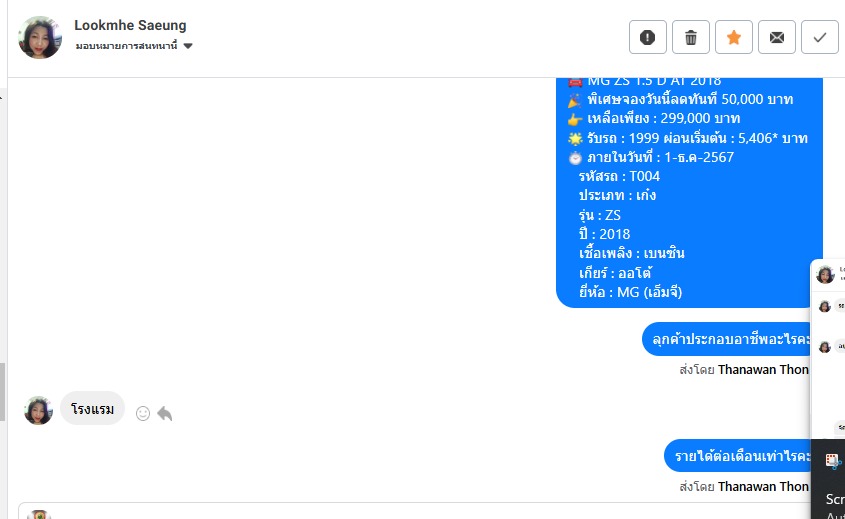
Task: React with emoji to โรงแรม message
Action: click(x=143, y=413)
